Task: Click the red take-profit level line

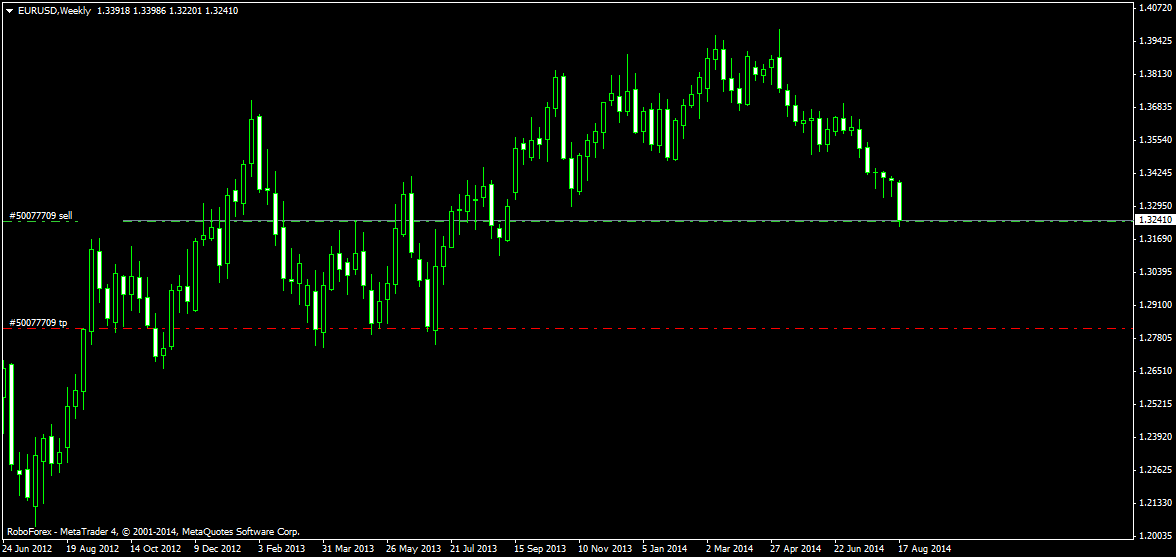Action: (x=566, y=328)
